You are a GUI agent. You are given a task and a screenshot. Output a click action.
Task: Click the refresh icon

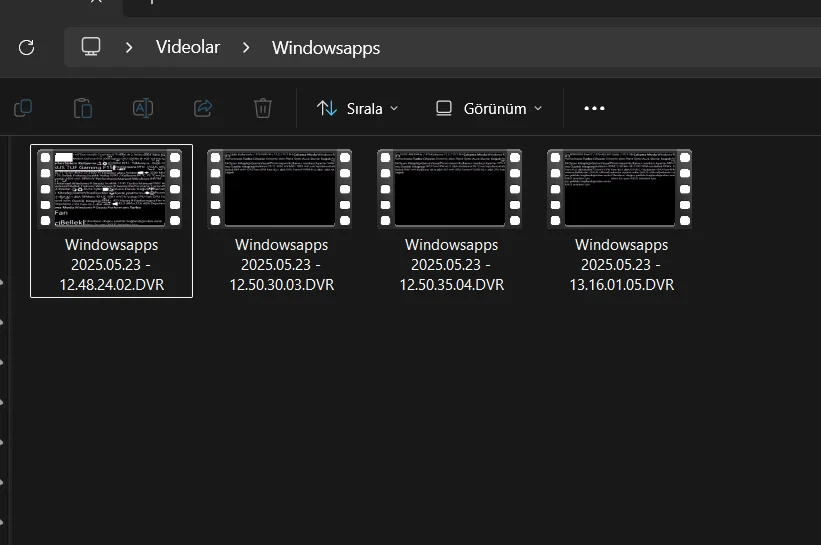click(x=26, y=48)
